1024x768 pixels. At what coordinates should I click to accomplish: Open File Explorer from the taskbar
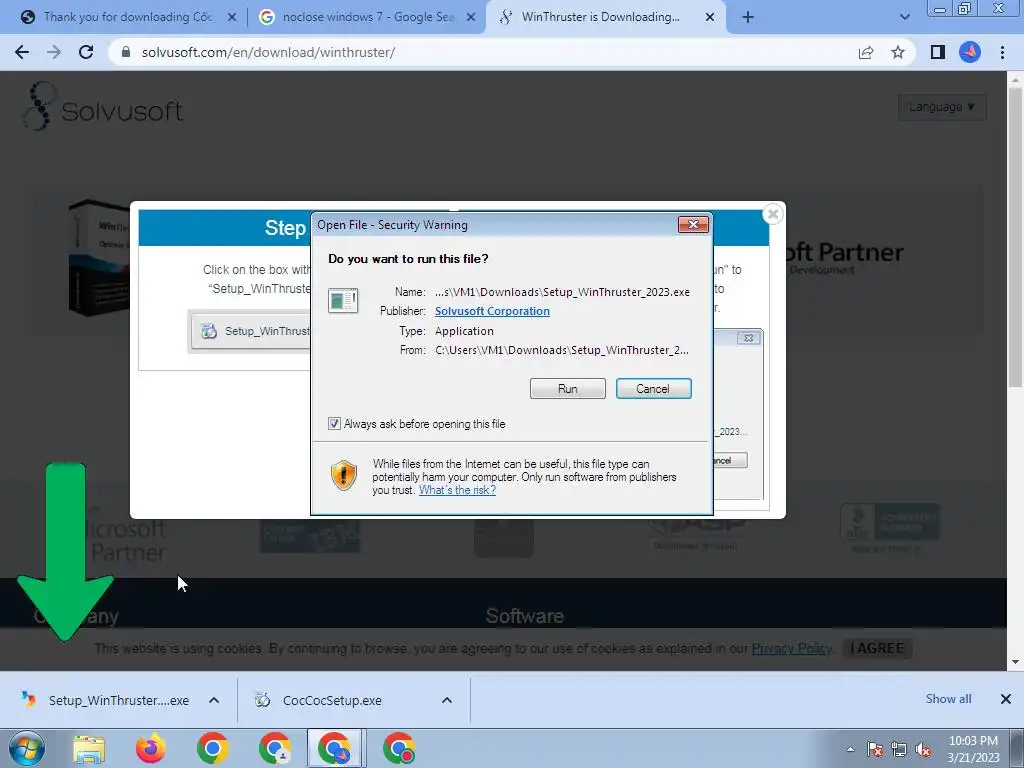(x=89, y=749)
